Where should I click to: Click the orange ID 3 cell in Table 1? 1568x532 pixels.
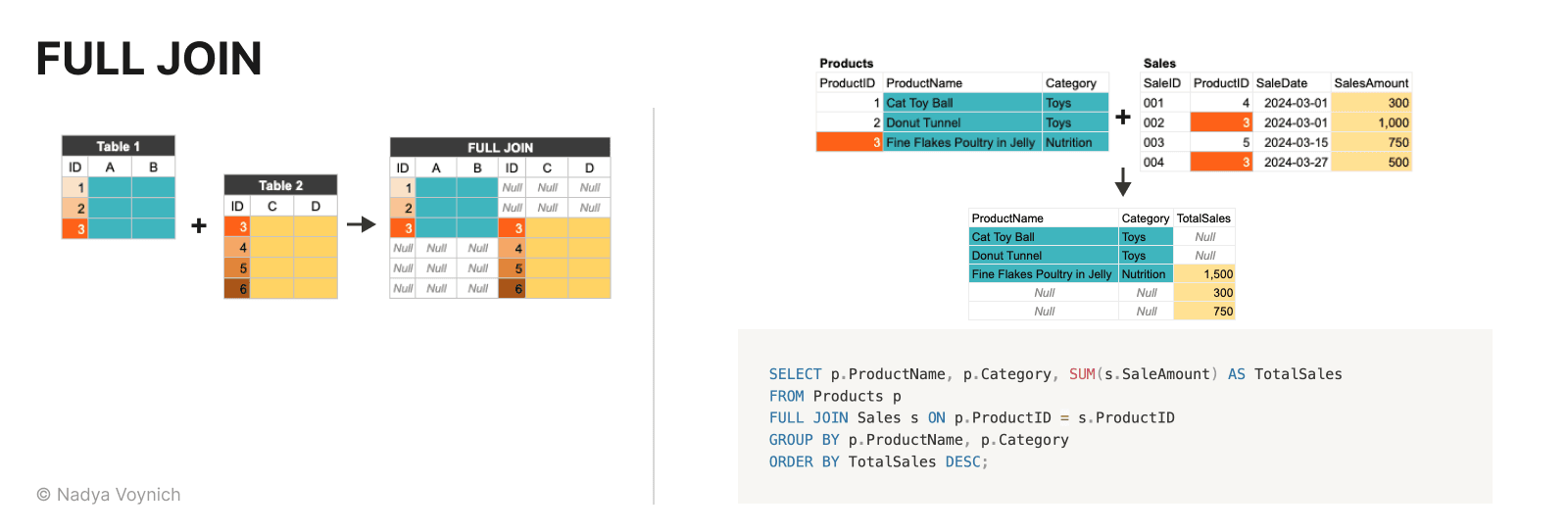[75, 228]
